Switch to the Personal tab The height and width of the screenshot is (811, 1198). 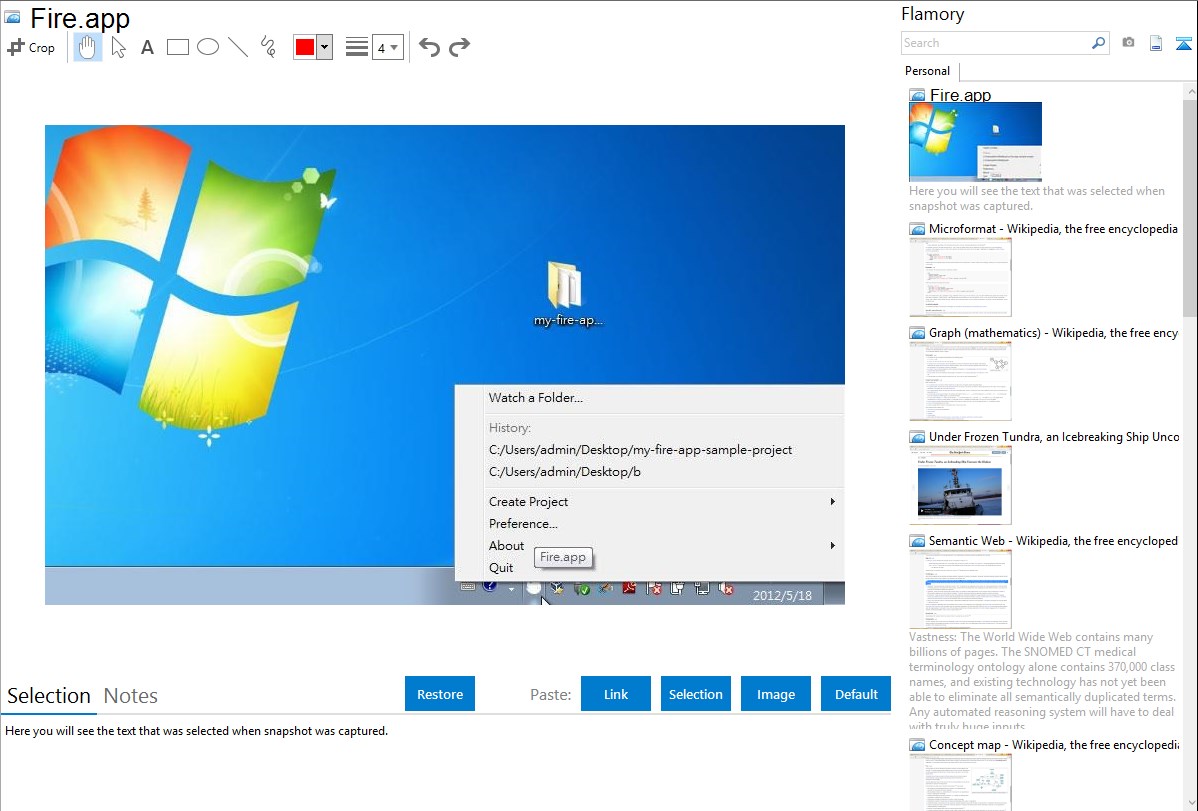[x=927, y=71]
